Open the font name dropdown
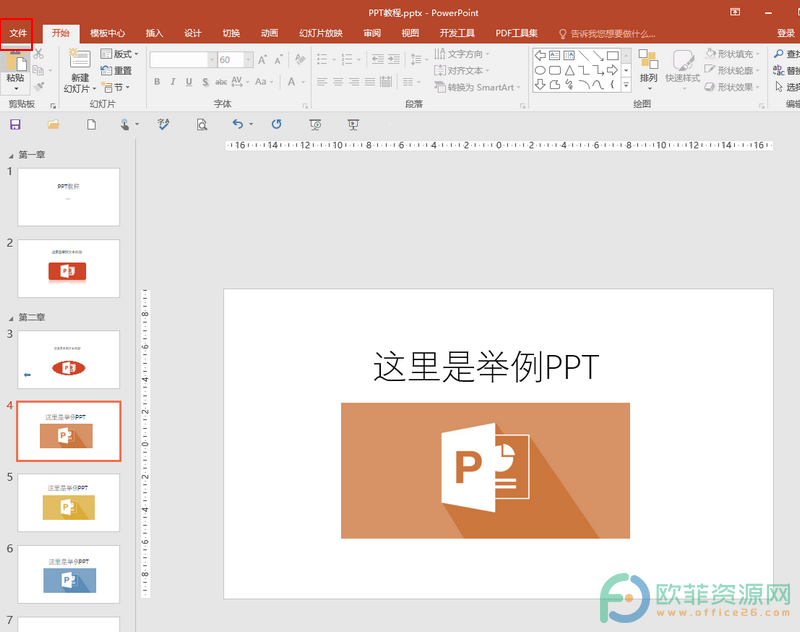This screenshot has height=632, width=800. pos(212,60)
